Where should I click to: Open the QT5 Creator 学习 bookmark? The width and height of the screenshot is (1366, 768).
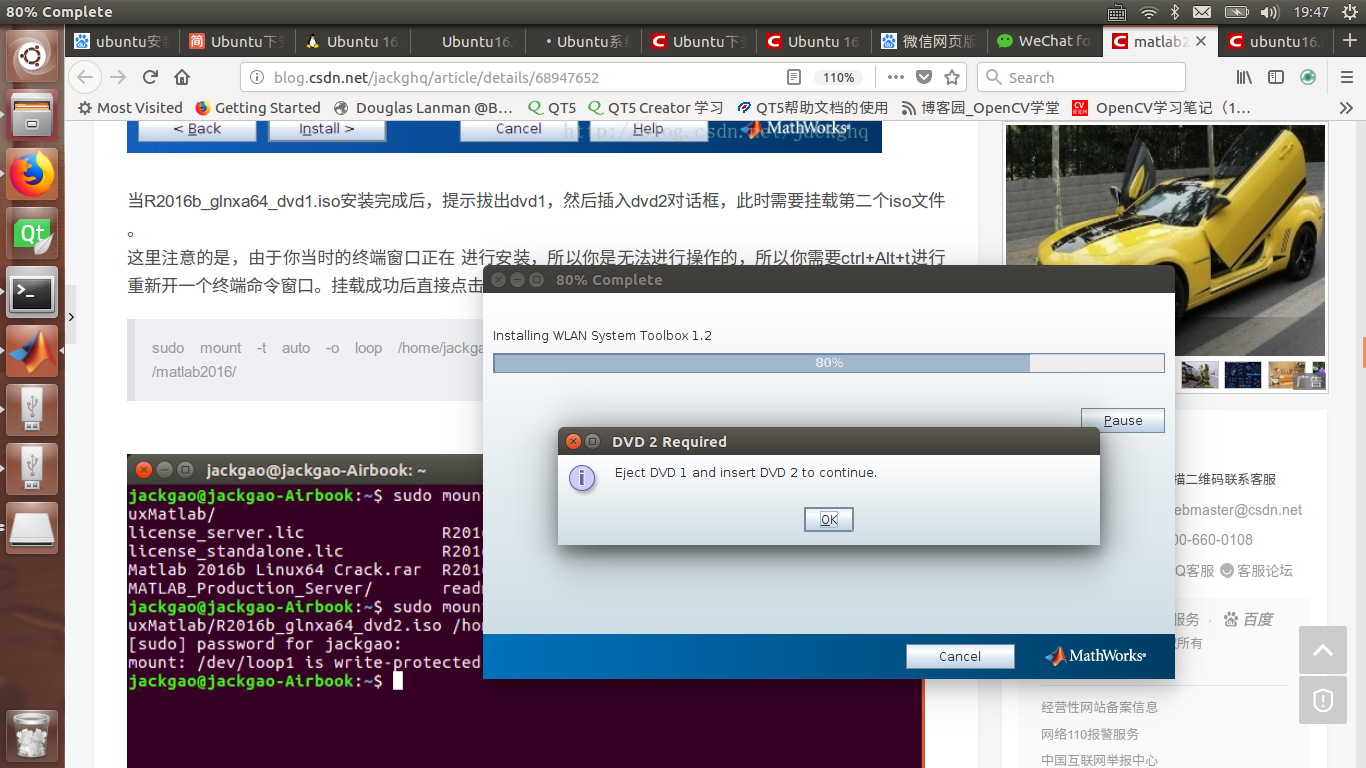(656, 108)
